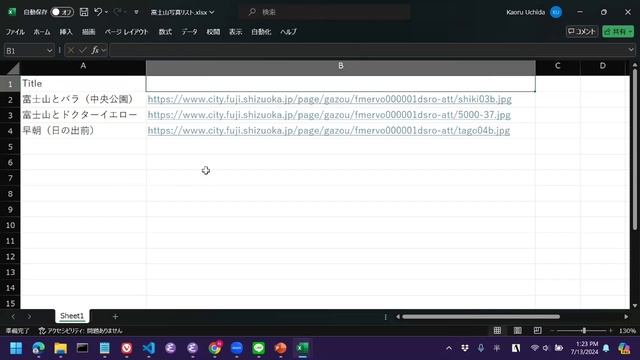Select row 5 header
The width and height of the screenshot is (640, 360).
click(x=10, y=147)
